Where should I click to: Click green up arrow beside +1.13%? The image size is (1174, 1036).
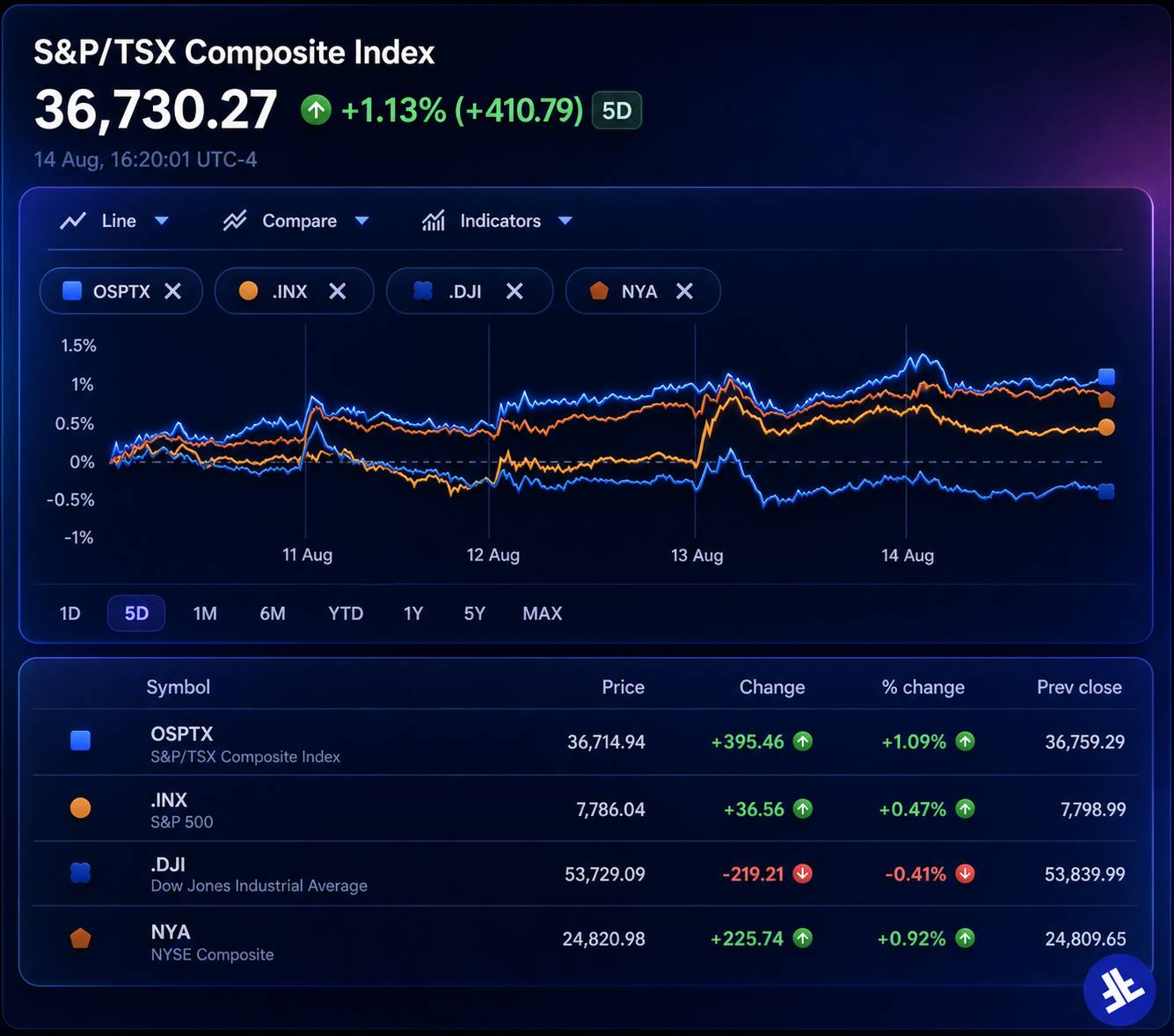(x=316, y=110)
